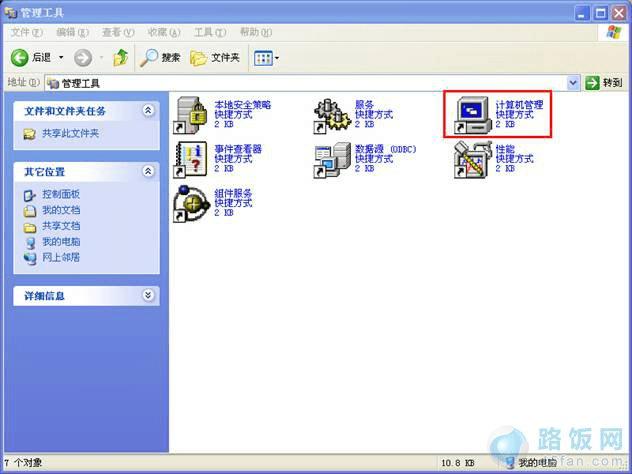Open the forward history dropdown arrow
This screenshot has height=474, width=632.
coord(101,58)
